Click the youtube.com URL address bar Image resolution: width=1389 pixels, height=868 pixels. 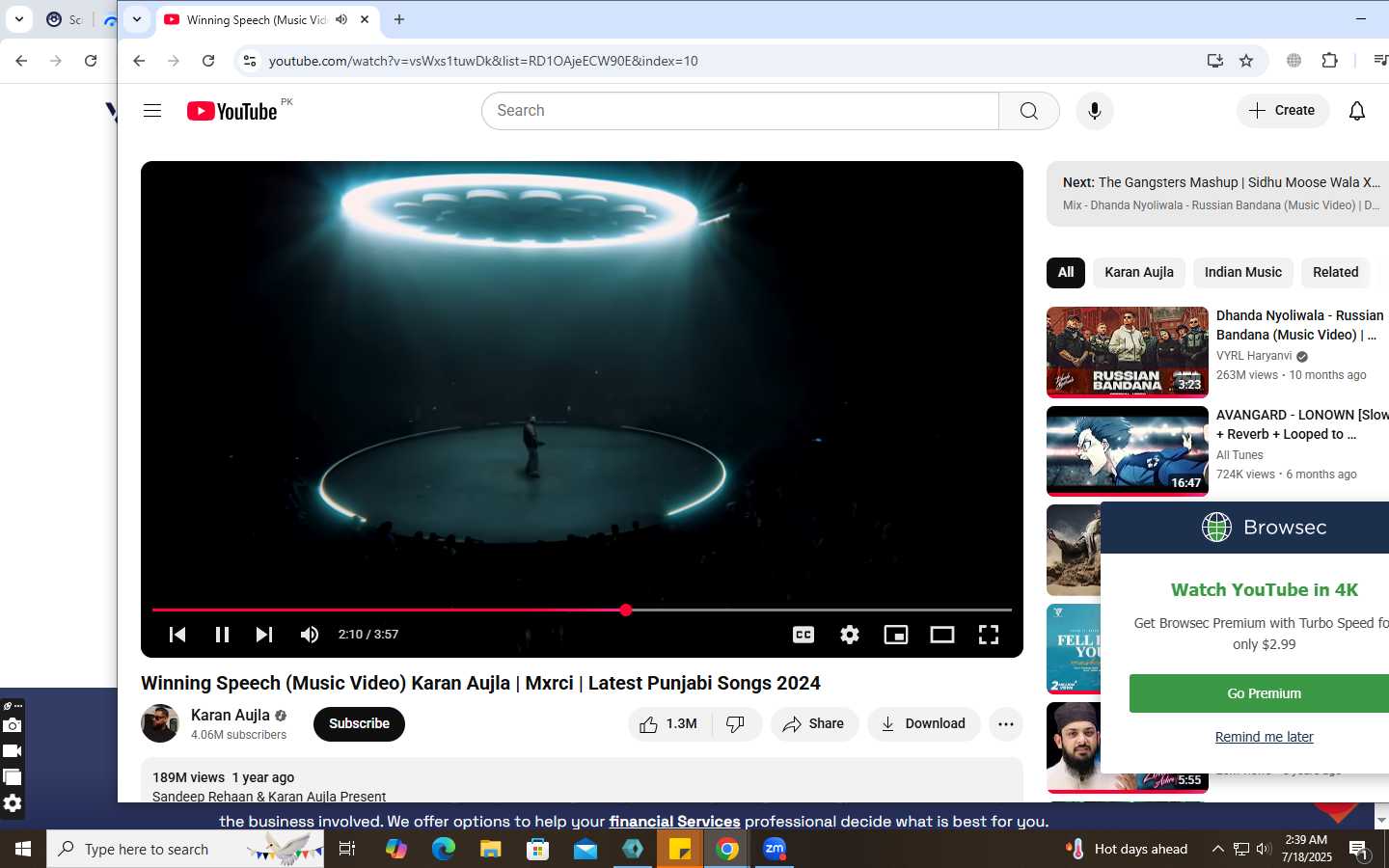pos(482,61)
